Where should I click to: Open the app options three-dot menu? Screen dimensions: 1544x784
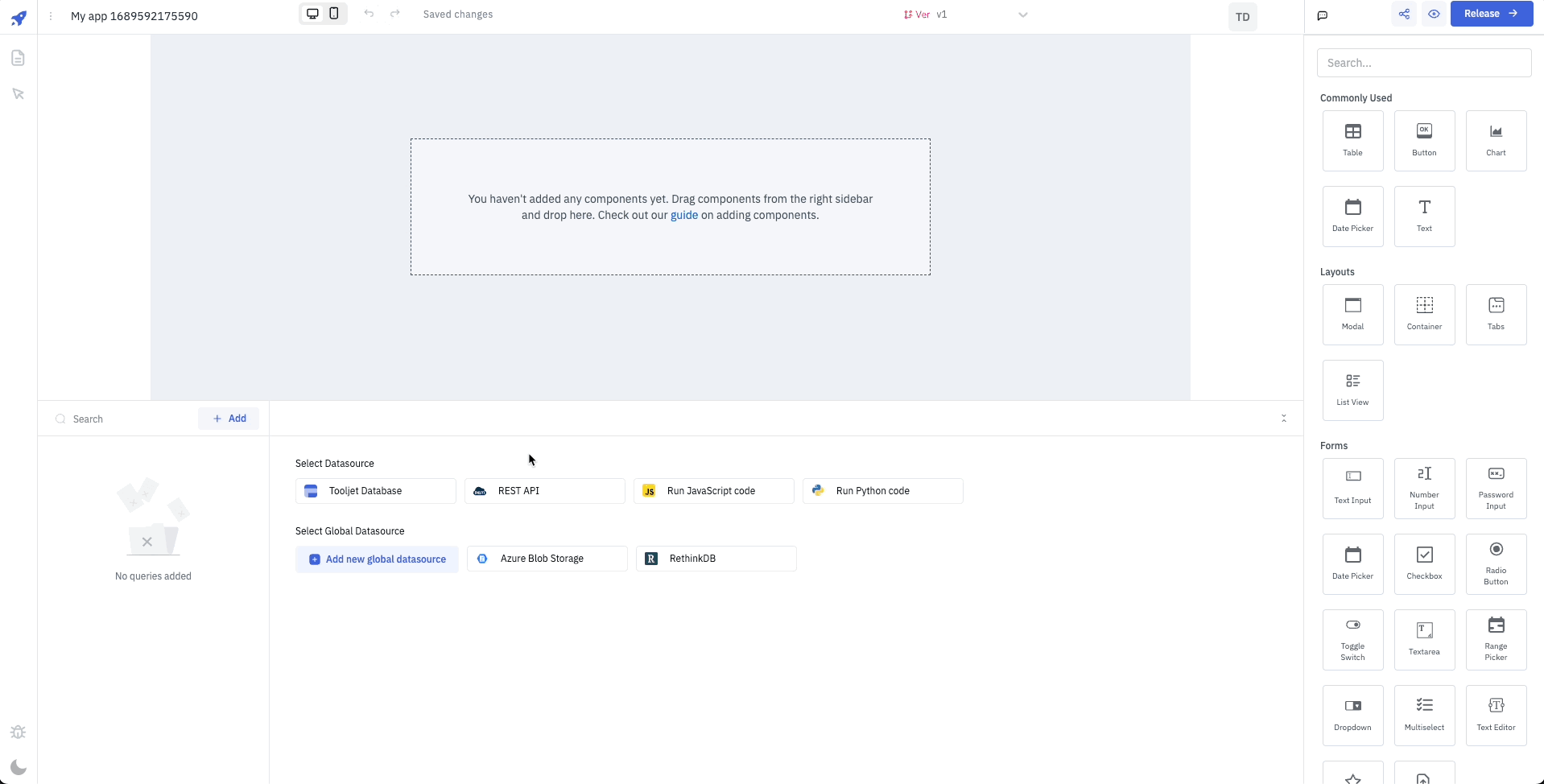tap(51, 16)
